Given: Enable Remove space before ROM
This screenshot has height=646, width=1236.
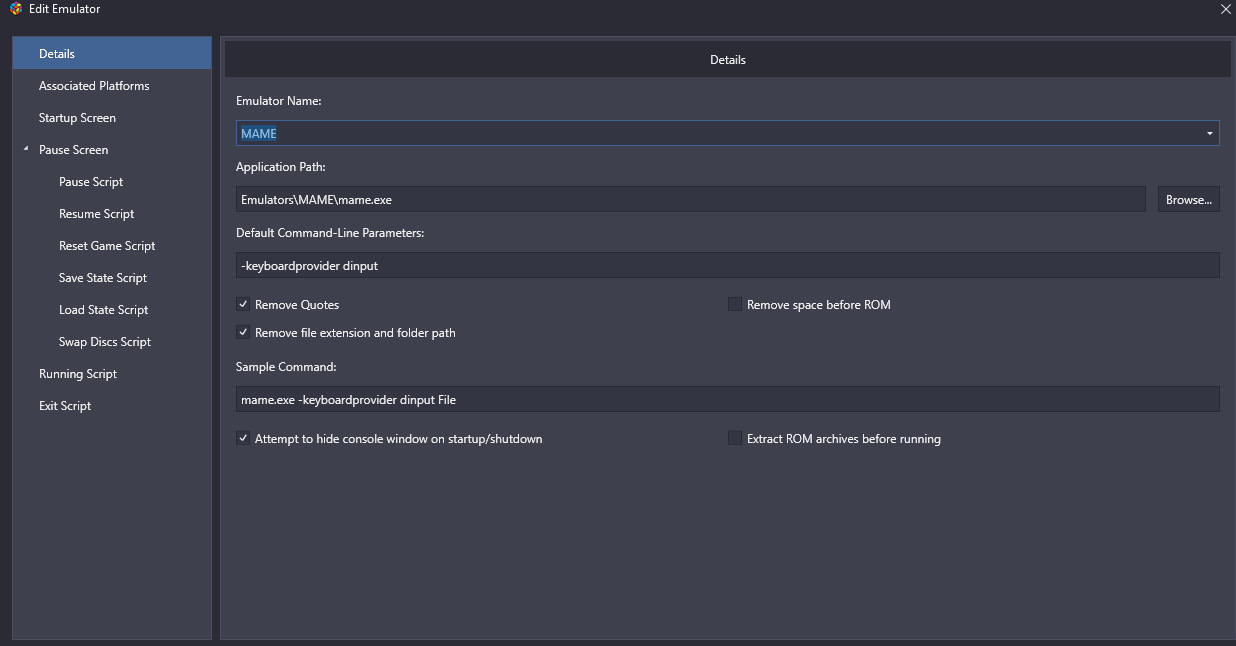Looking at the screenshot, I should [x=735, y=304].
